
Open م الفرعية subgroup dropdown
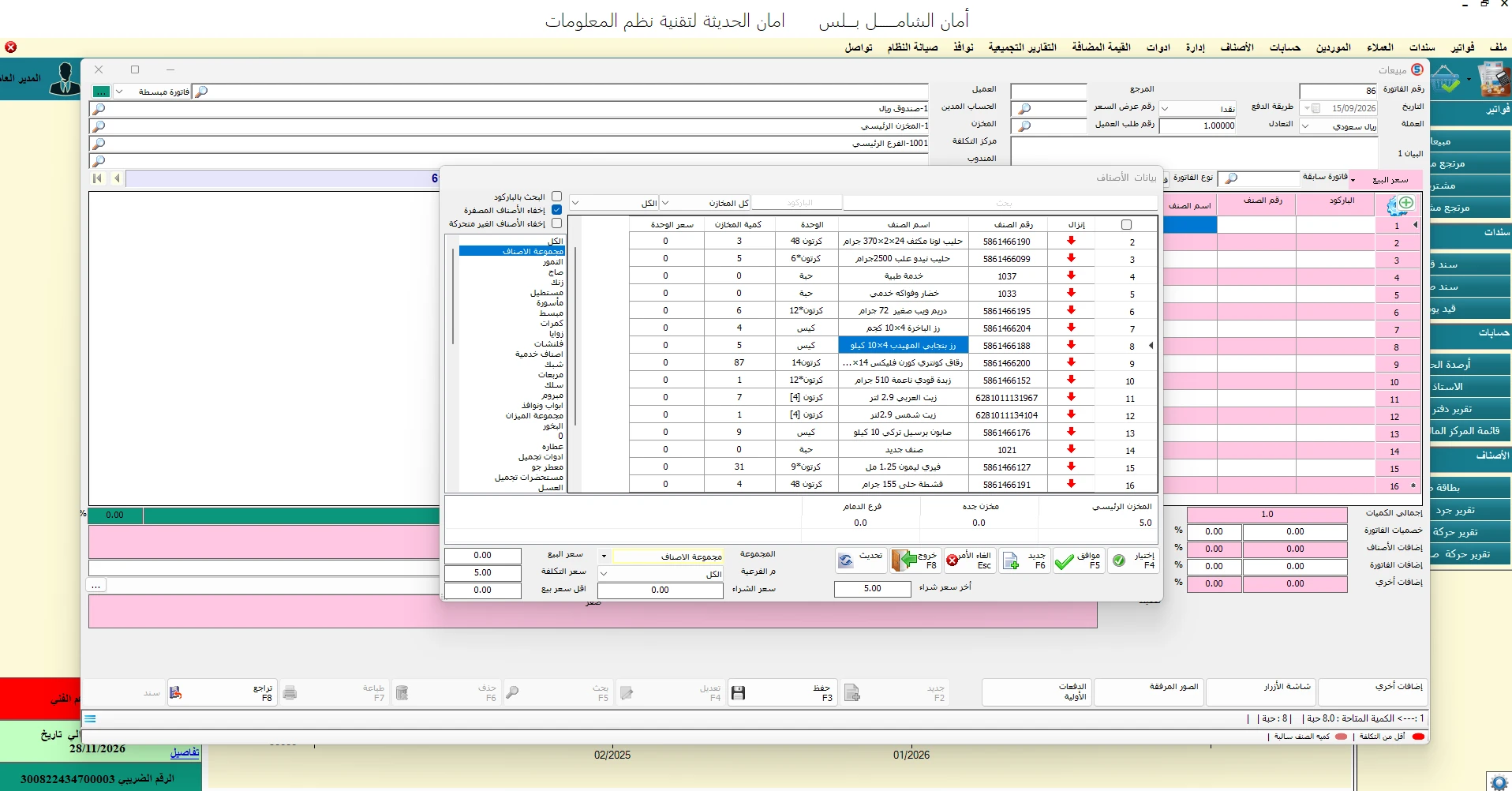604,574
